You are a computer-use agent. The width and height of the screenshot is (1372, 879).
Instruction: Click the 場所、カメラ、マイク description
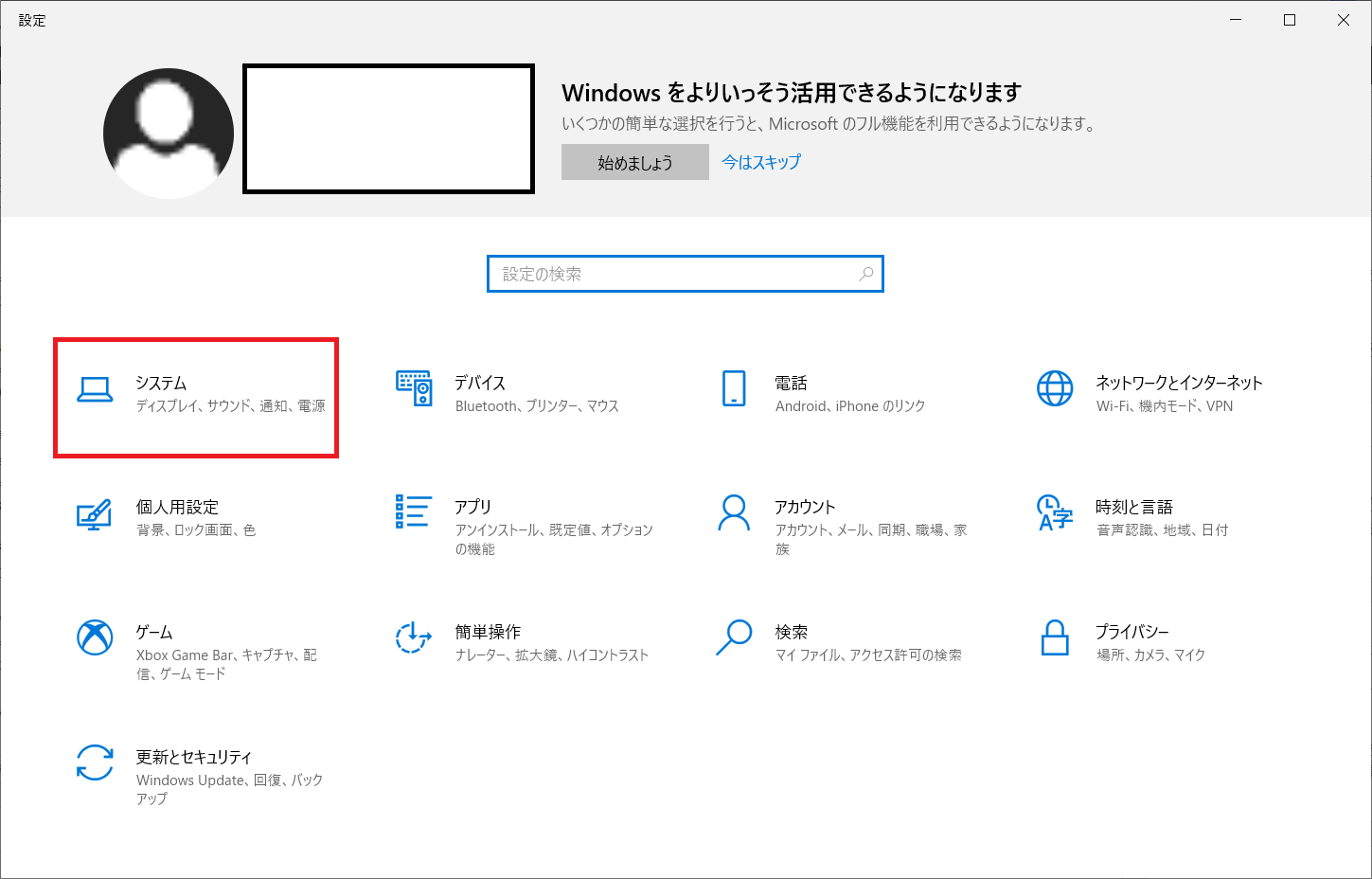[1151, 655]
